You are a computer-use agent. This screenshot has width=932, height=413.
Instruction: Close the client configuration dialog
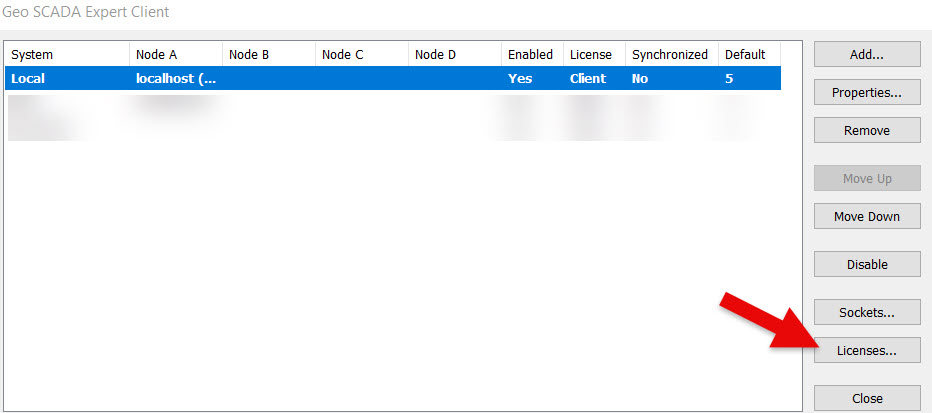point(867,398)
